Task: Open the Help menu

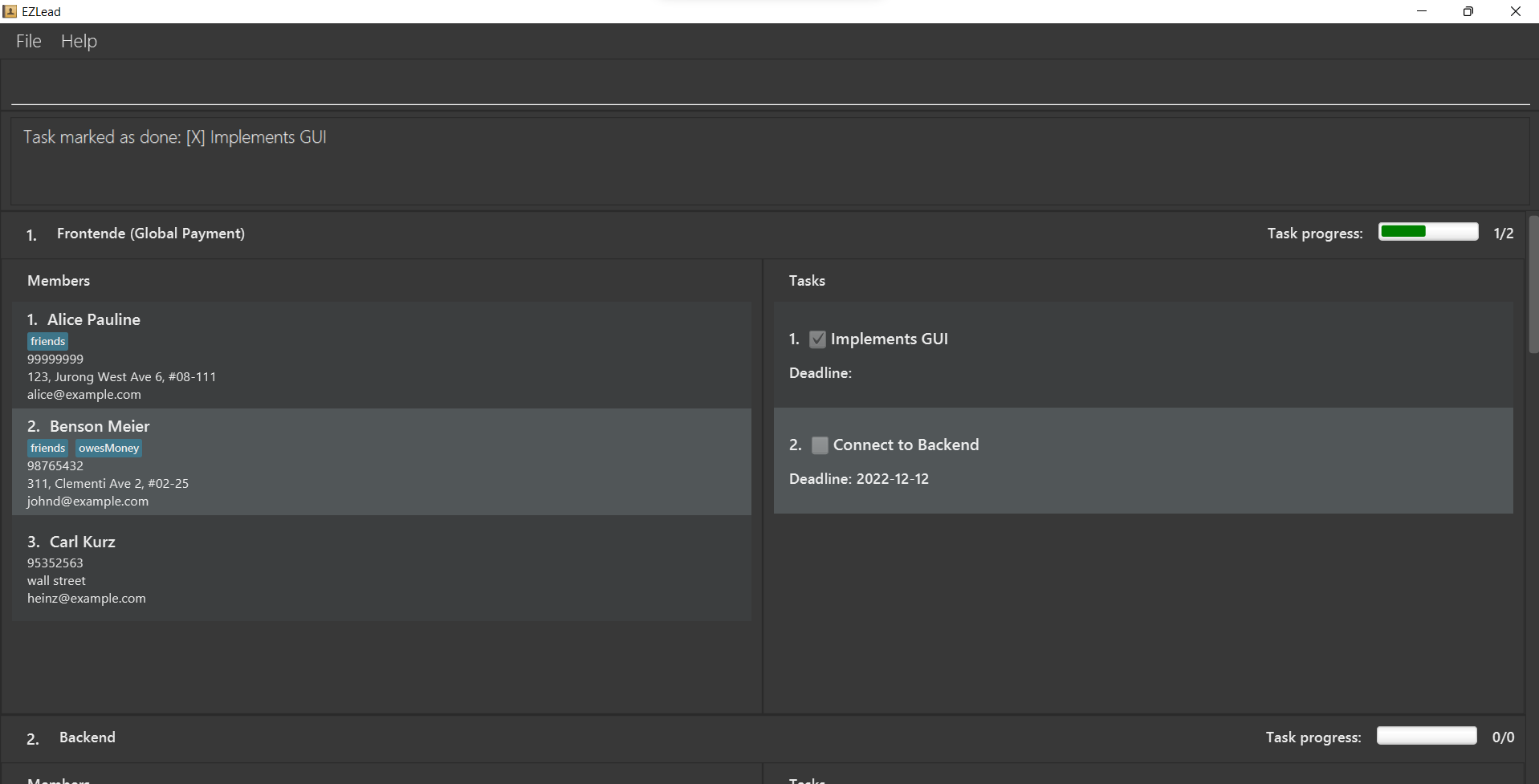Action: (79, 41)
